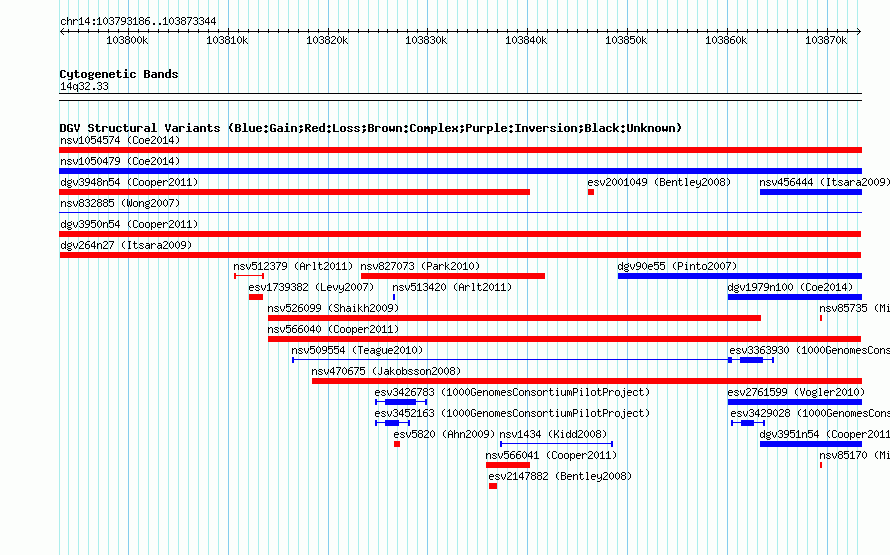Viewport: 890px width, 555px height.
Task: Click the esv3429028 blue glyph block
Action: (x=748, y=423)
